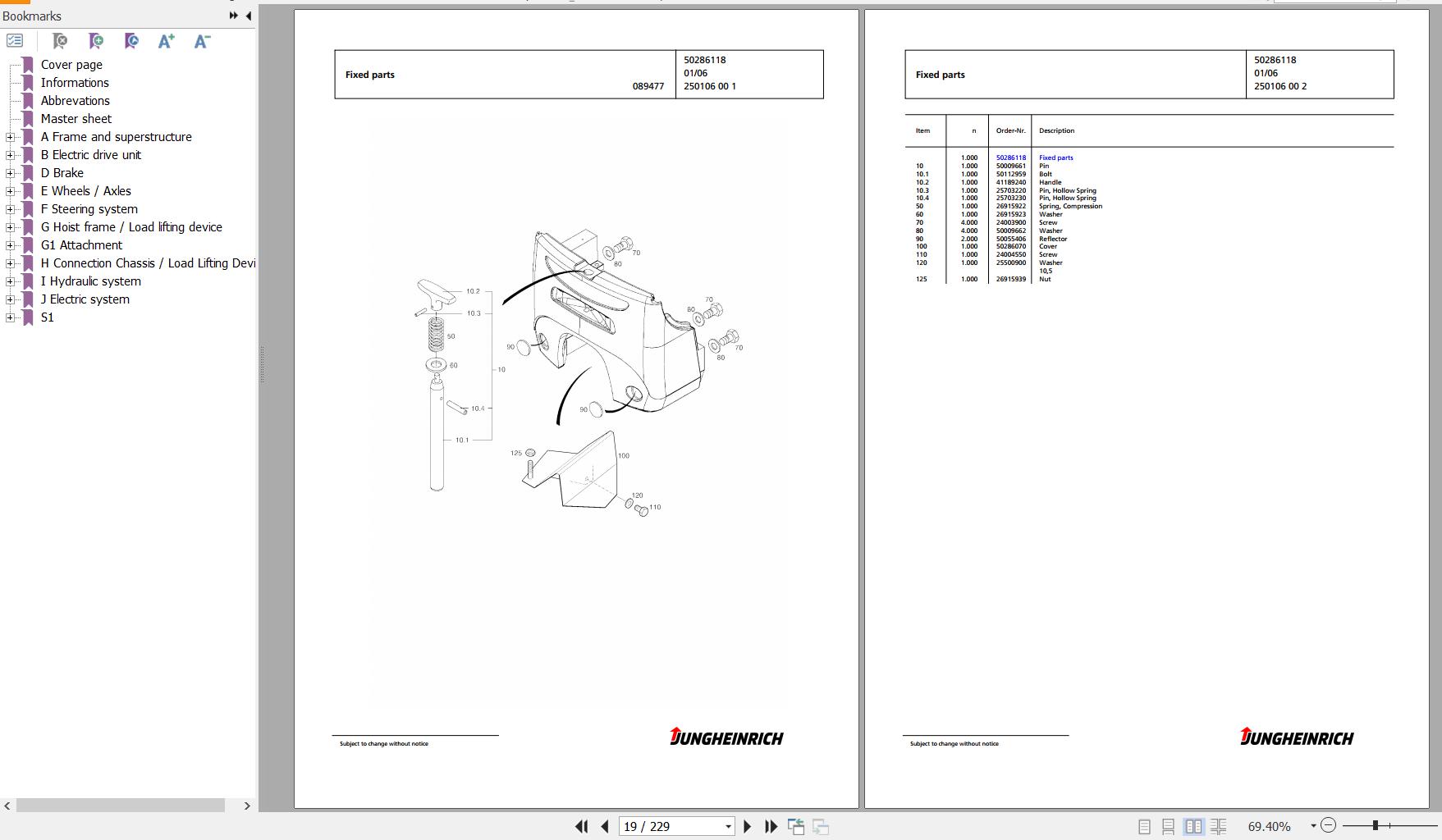Jump to the last page

(771, 827)
